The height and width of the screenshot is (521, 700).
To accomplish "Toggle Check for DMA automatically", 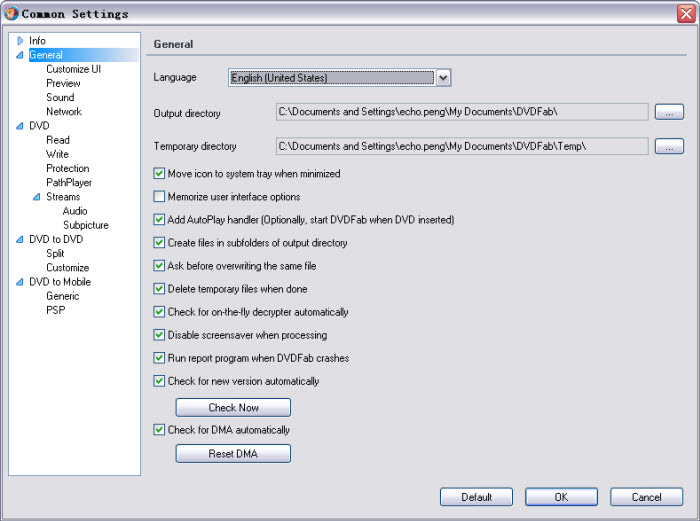I will [159, 430].
